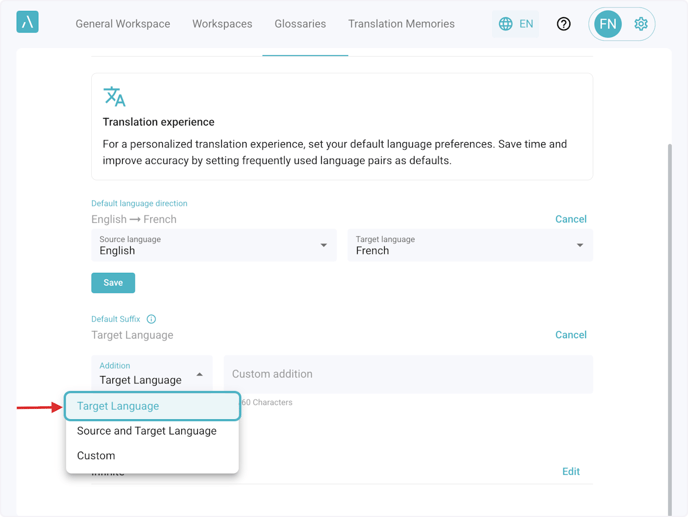Show info for Default Suffix

pyautogui.click(x=152, y=319)
